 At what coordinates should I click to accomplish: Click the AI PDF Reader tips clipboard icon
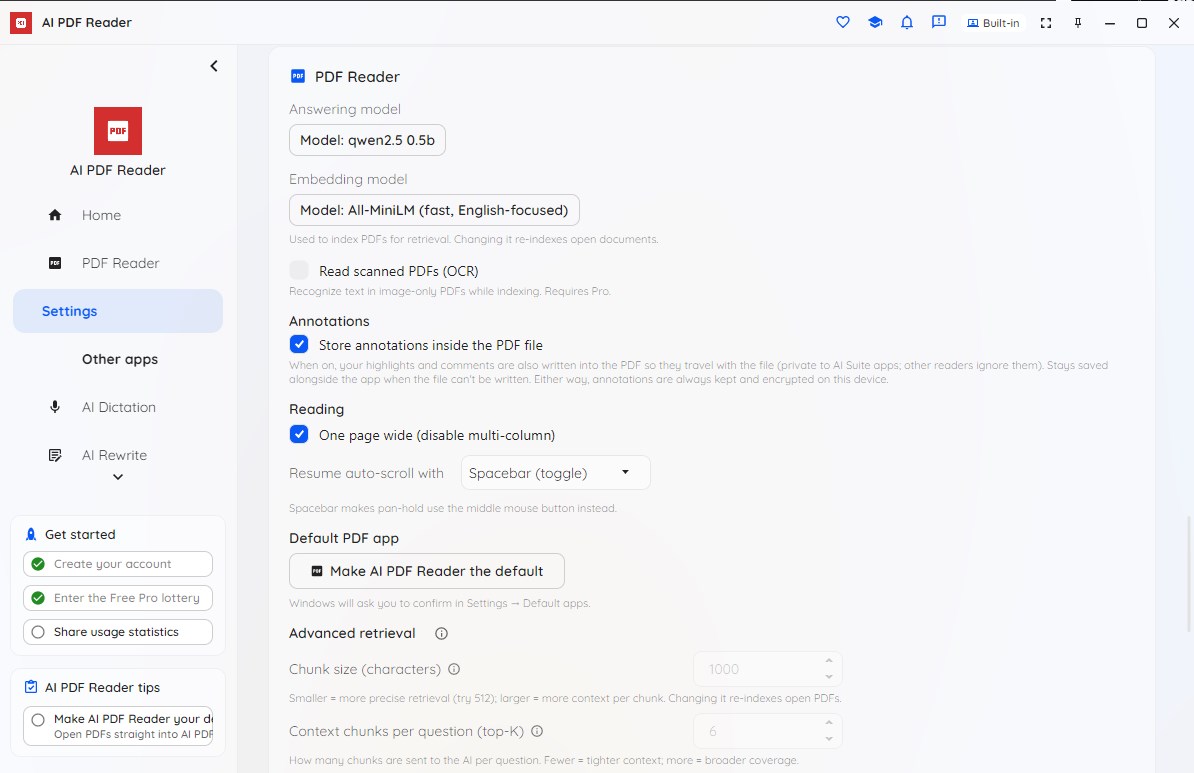[30, 687]
